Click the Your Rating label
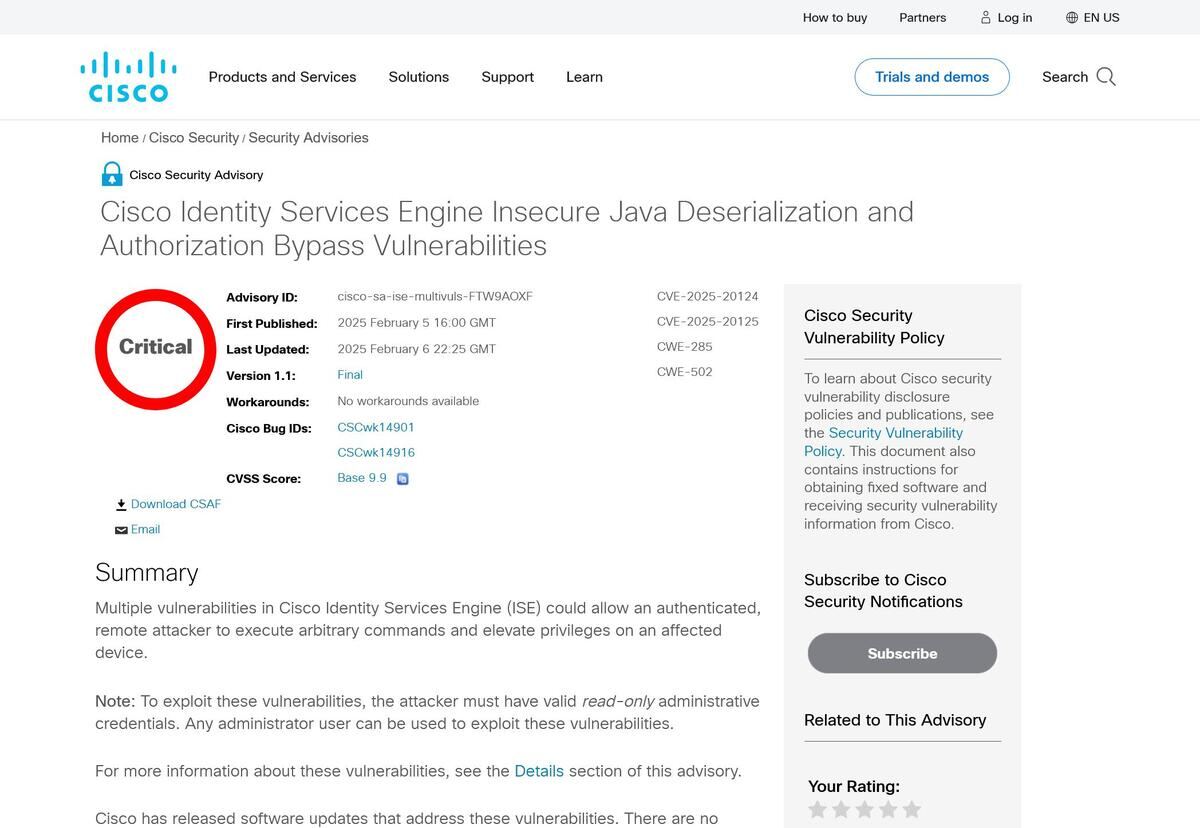The image size is (1200, 828). pos(854,787)
